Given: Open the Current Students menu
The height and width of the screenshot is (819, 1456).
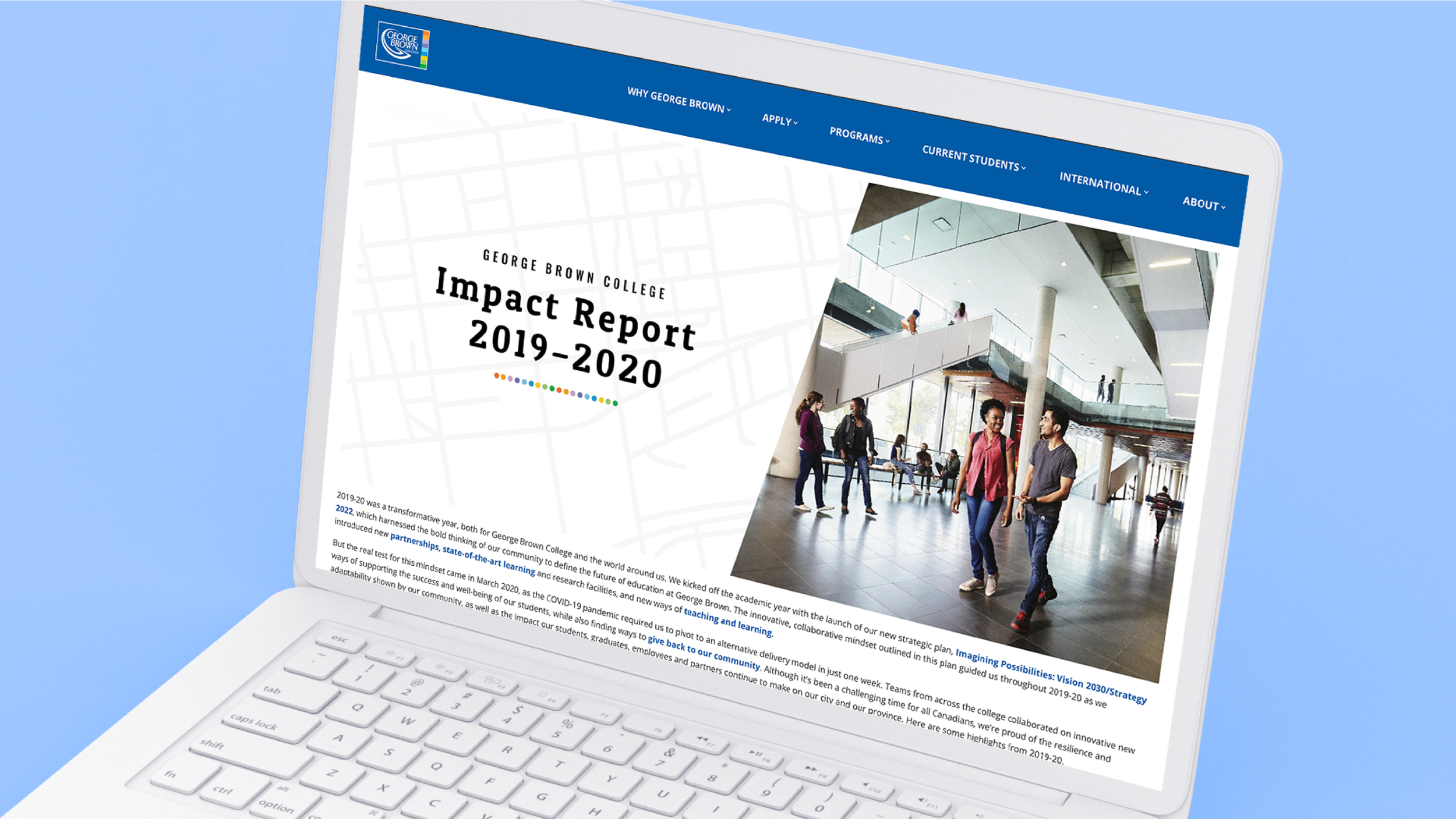Looking at the screenshot, I should 974,158.
